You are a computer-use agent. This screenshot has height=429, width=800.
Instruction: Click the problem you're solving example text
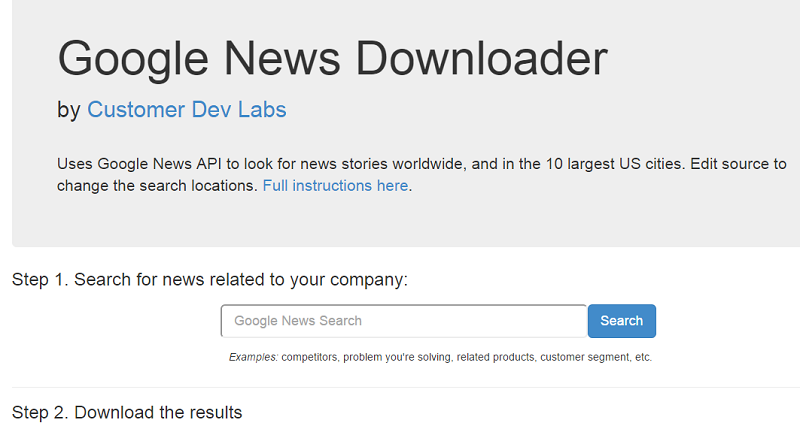[397, 357]
